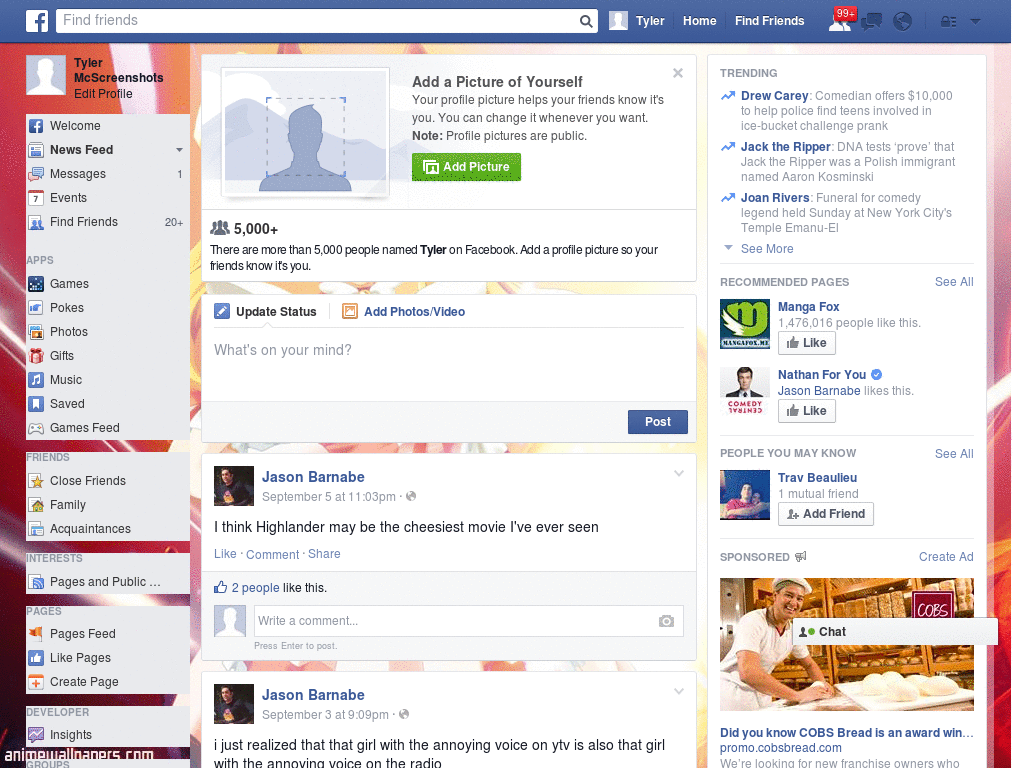Click Edit Profile link
Screen dimensions: 1024x768
103,94
